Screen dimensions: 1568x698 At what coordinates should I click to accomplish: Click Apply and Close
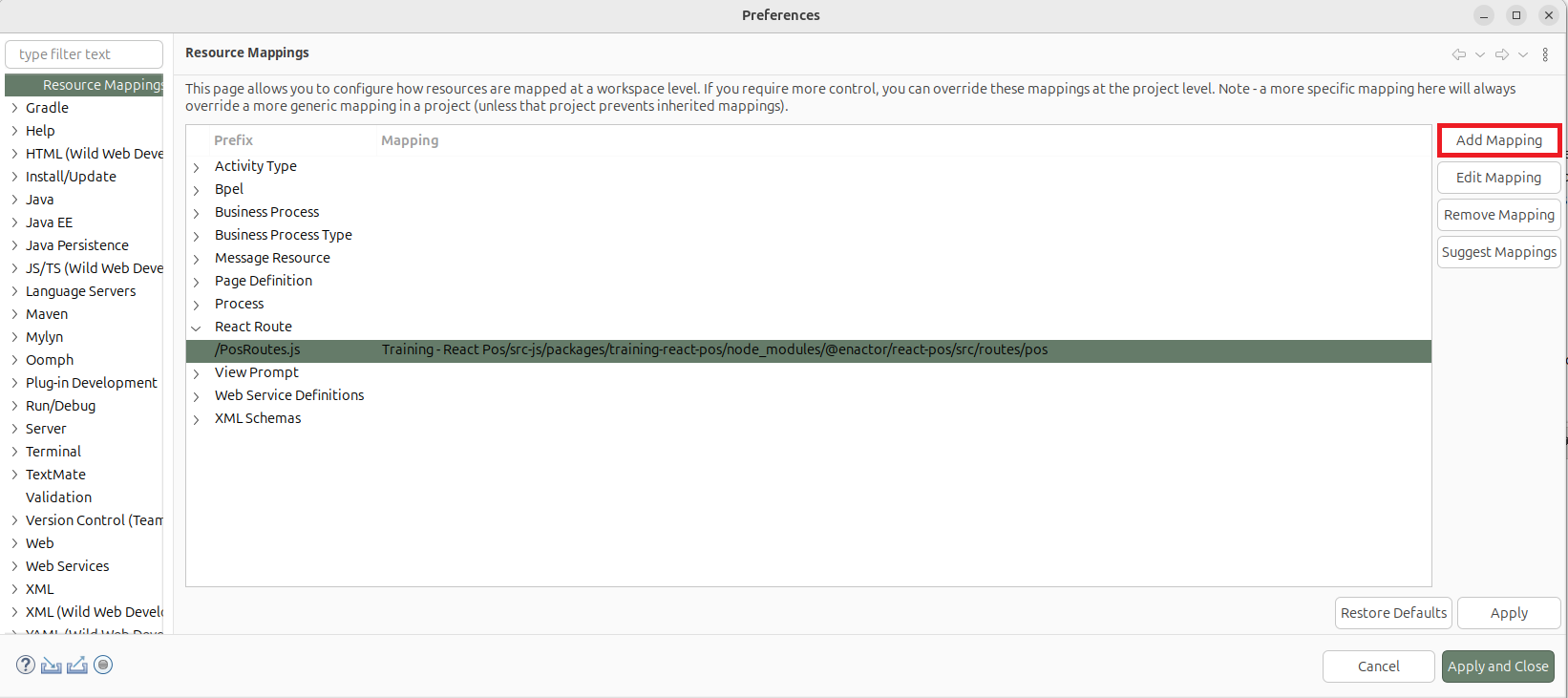click(1497, 666)
